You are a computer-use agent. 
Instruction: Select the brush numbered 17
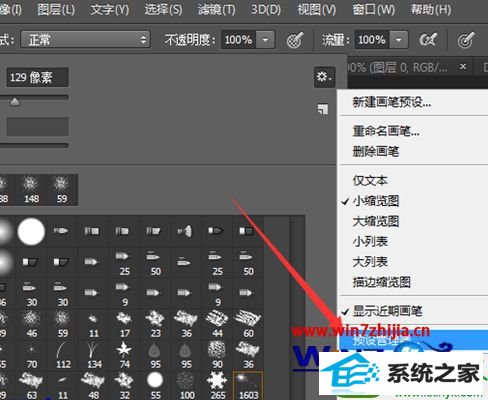124,324
